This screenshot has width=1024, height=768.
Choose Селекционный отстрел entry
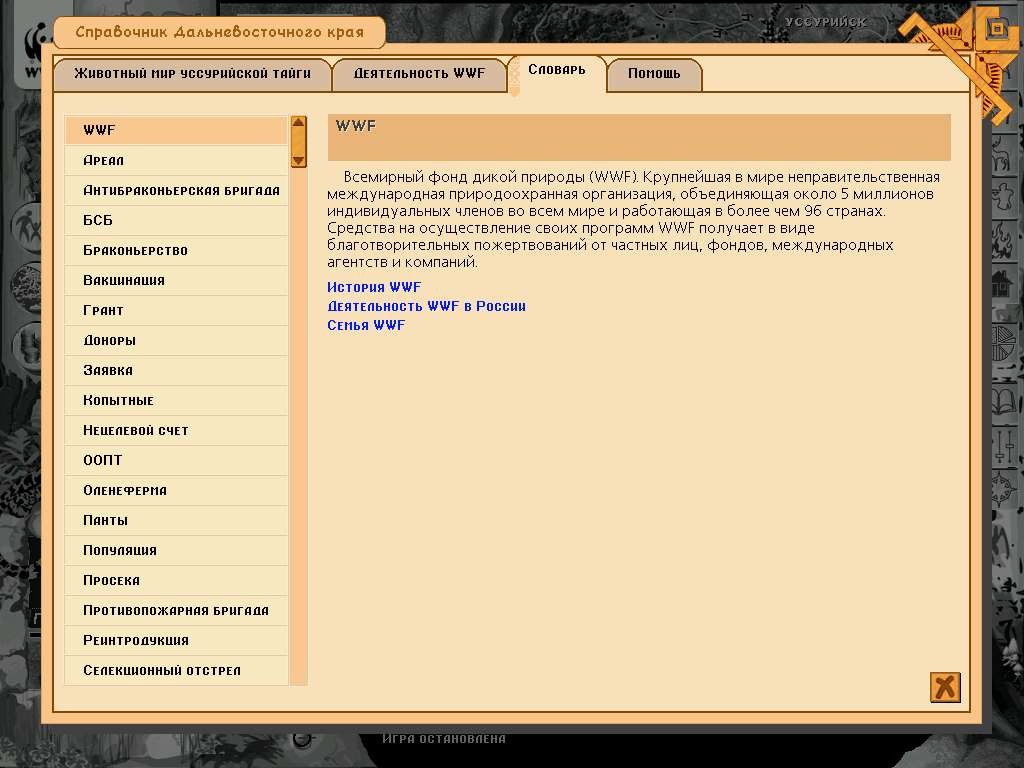click(x=176, y=671)
